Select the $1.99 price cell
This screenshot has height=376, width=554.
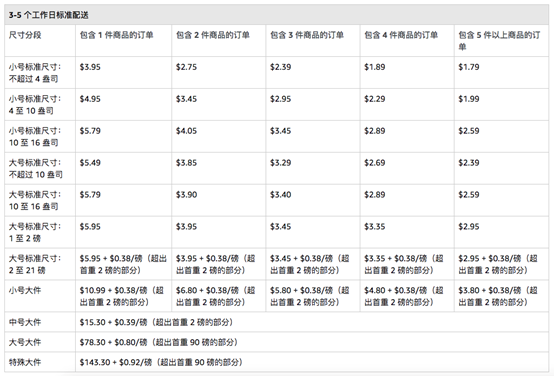coord(469,99)
